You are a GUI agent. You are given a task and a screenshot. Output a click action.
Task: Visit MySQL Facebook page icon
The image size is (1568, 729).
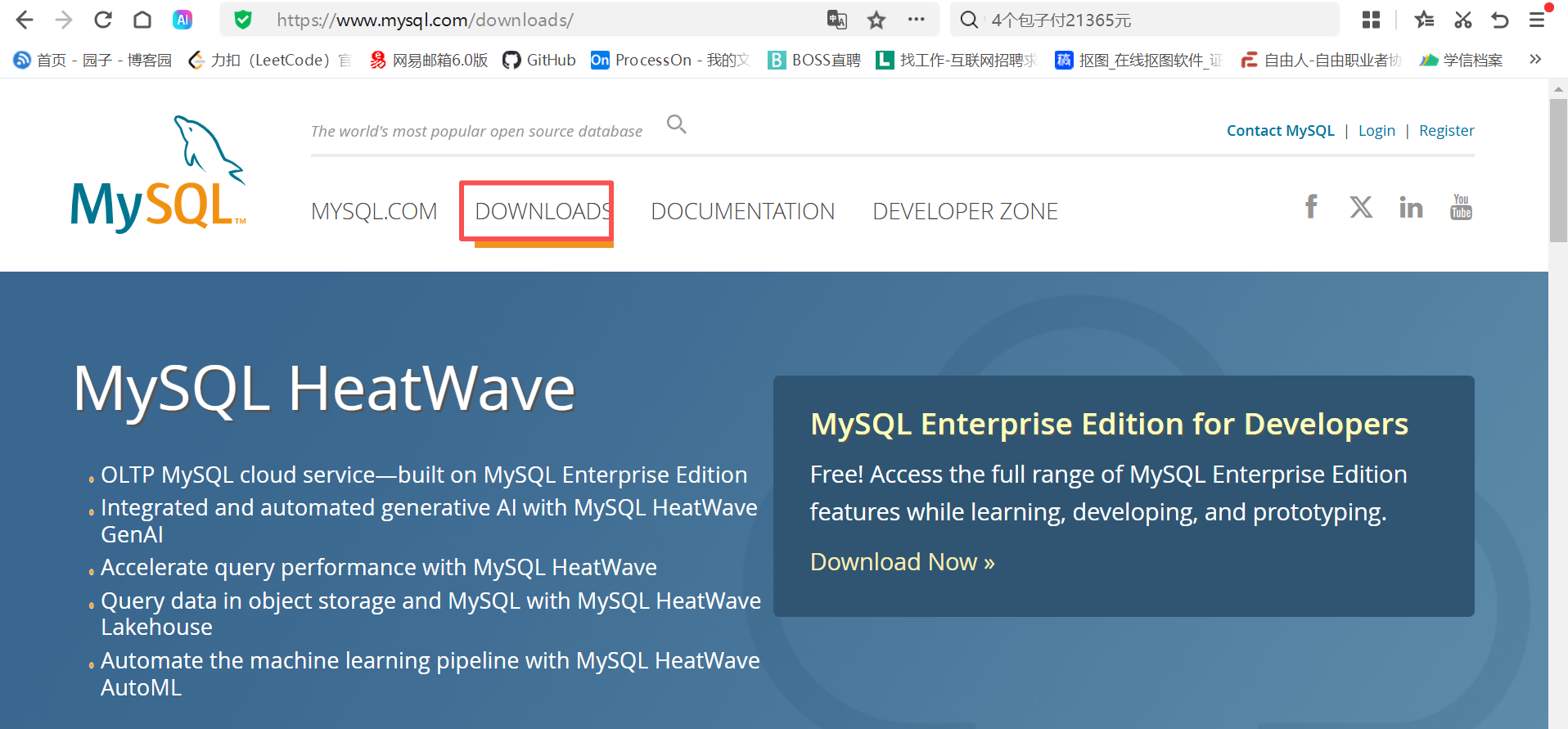(1311, 206)
